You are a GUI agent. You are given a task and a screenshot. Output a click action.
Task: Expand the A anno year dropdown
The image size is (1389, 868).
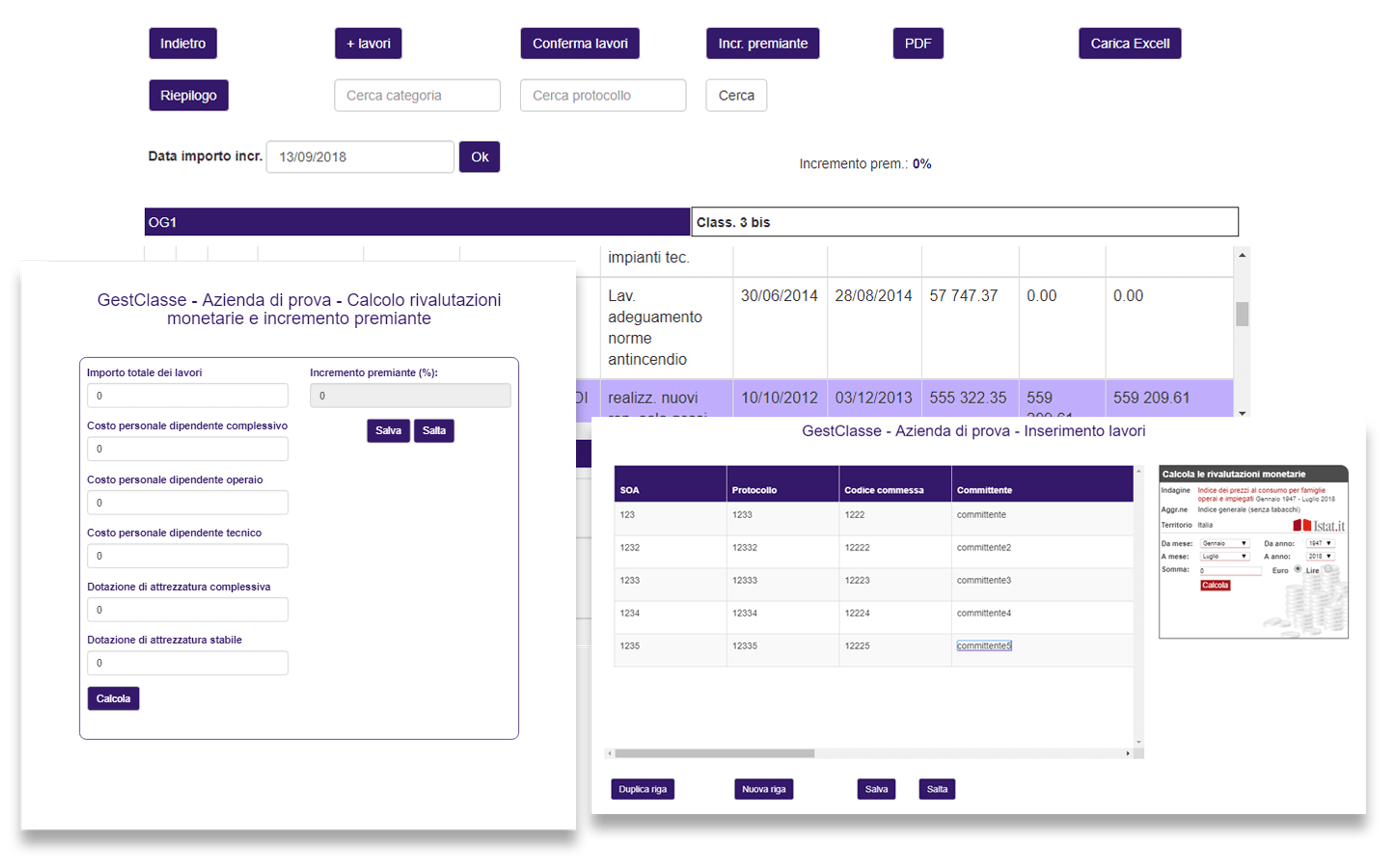1320,556
